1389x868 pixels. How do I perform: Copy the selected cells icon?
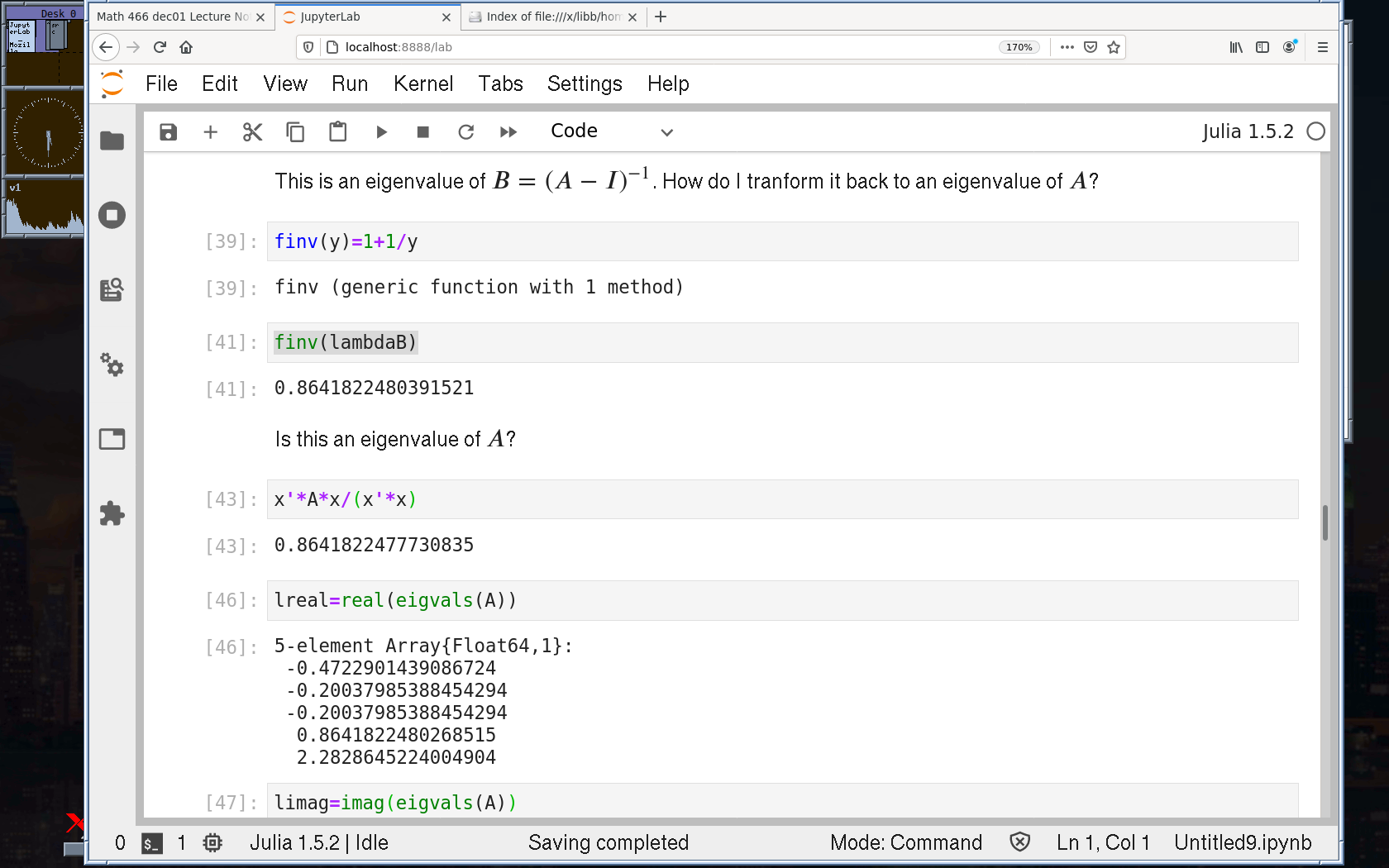295,132
